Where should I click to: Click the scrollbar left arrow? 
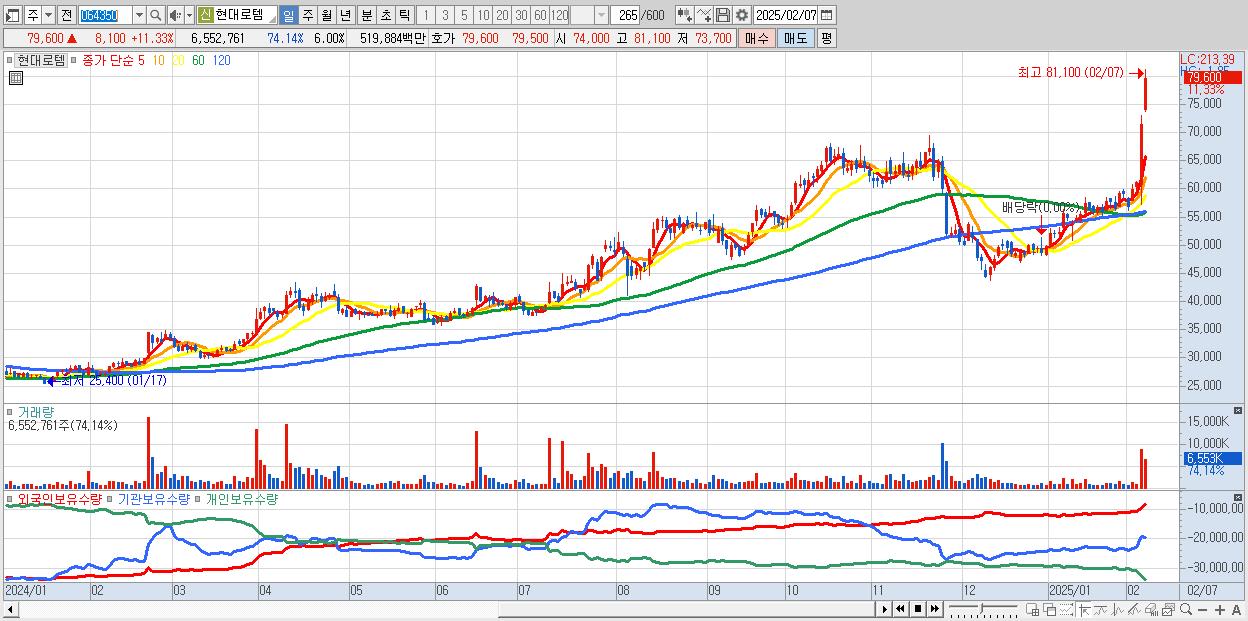pyautogui.click(x=10, y=608)
